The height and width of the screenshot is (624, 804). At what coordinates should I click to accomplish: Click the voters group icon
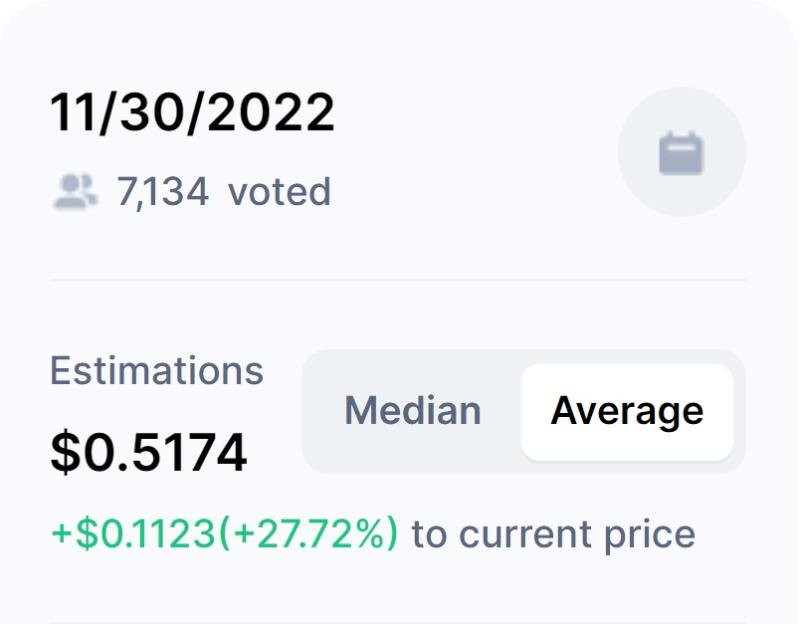[x=75, y=191]
